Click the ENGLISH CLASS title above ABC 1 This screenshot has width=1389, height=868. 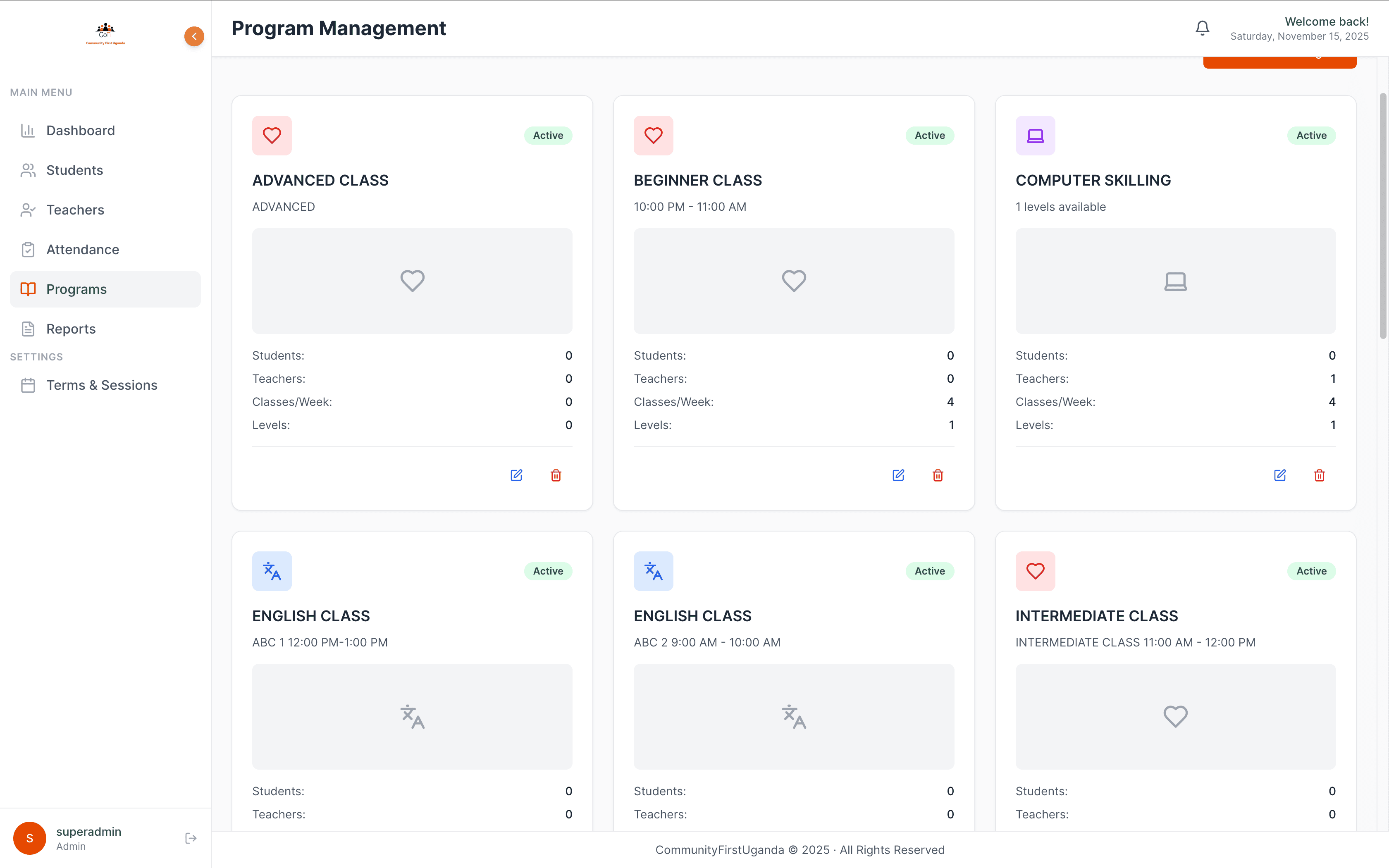click(311, 616)
